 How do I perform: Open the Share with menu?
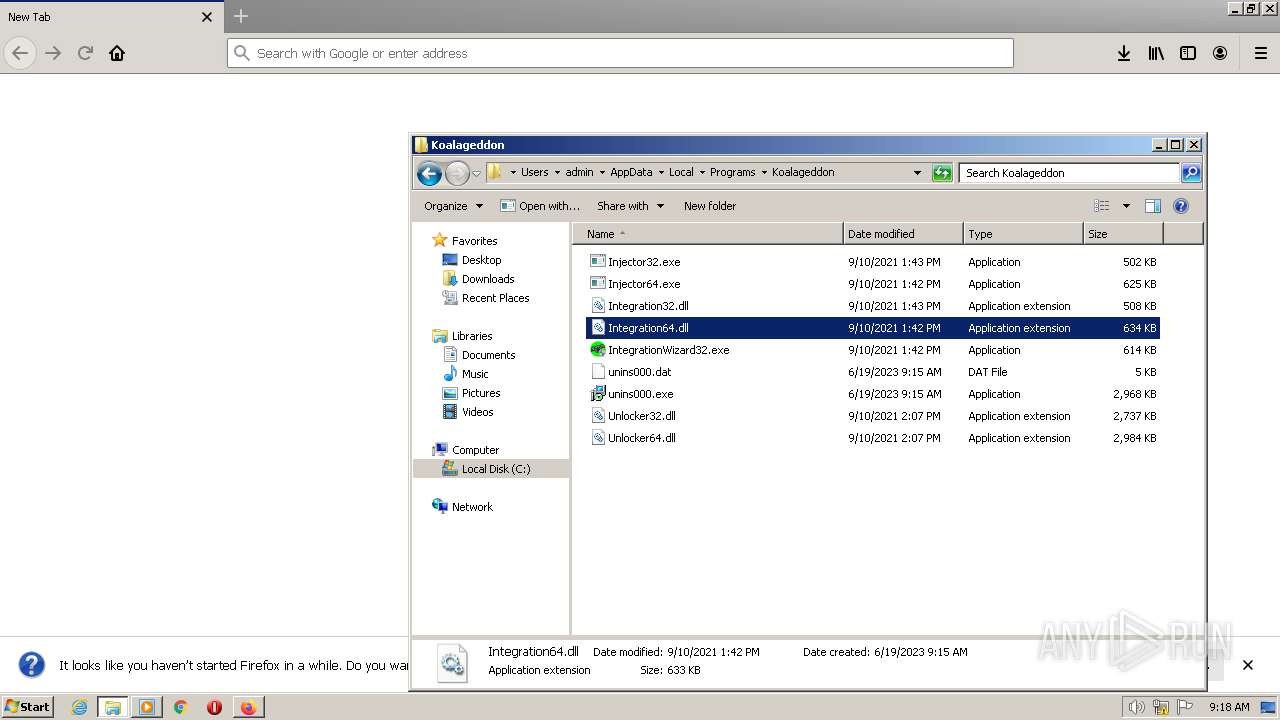point(630,206)
